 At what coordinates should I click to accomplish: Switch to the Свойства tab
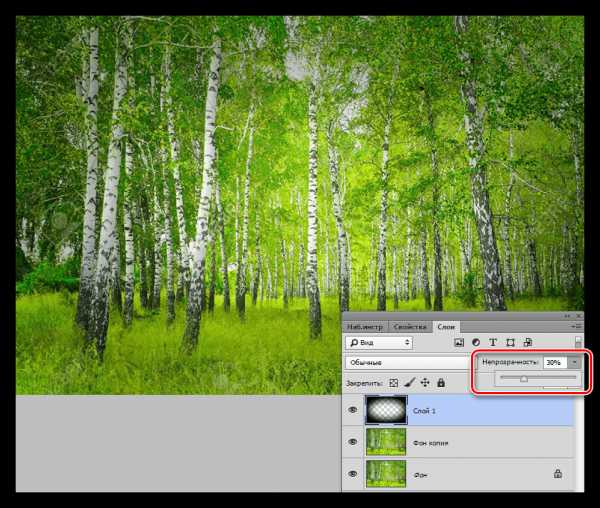[410, 327]
